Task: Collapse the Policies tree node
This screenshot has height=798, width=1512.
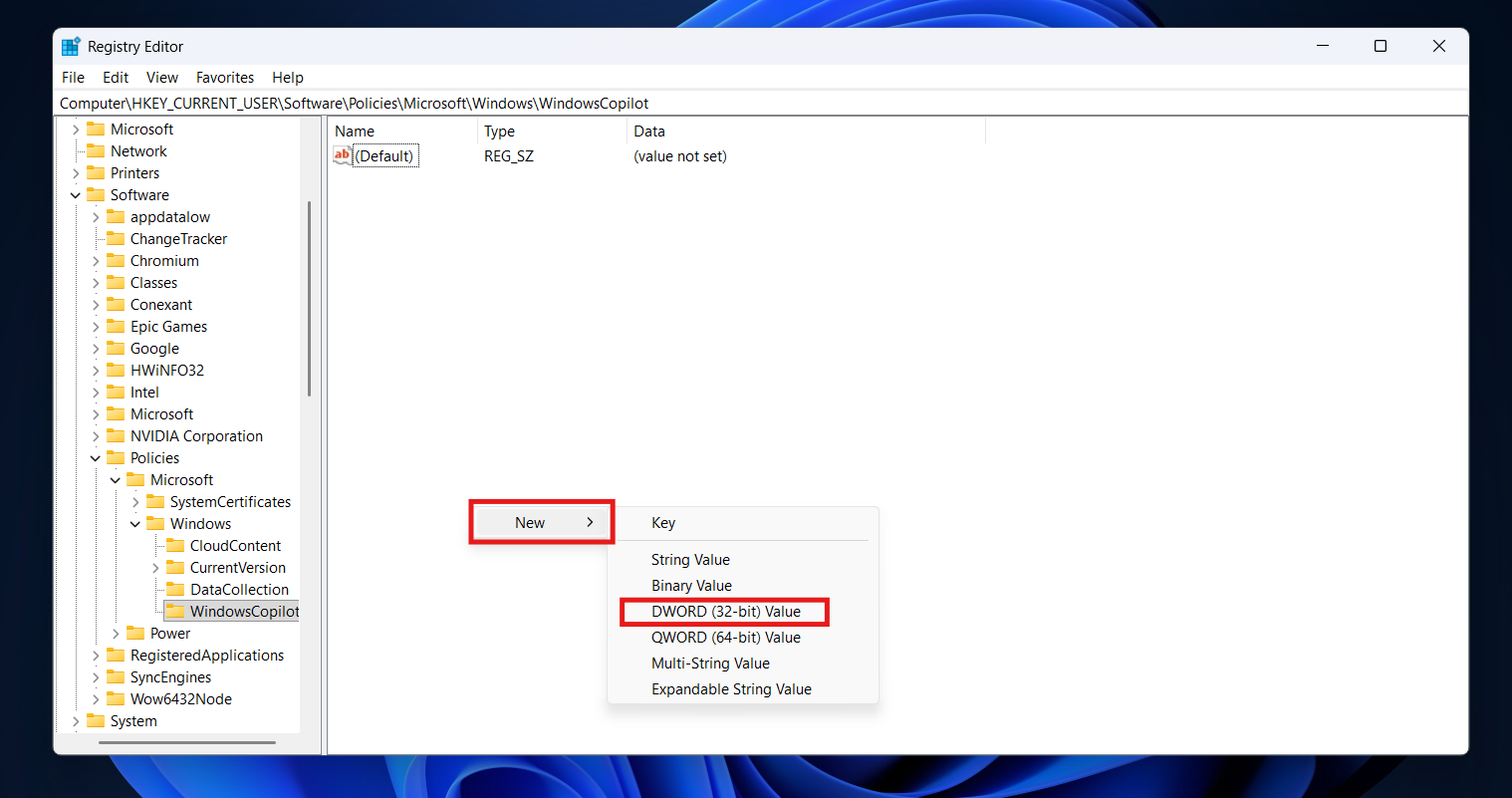Action: [96, 458]
